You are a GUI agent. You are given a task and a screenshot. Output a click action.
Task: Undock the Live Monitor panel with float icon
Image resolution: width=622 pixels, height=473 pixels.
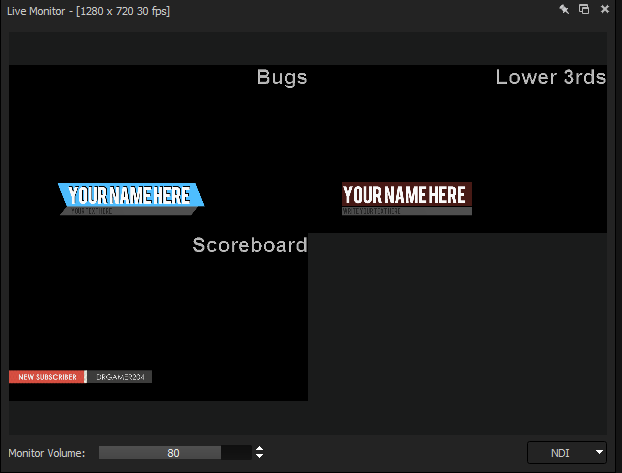coord(584,9)
